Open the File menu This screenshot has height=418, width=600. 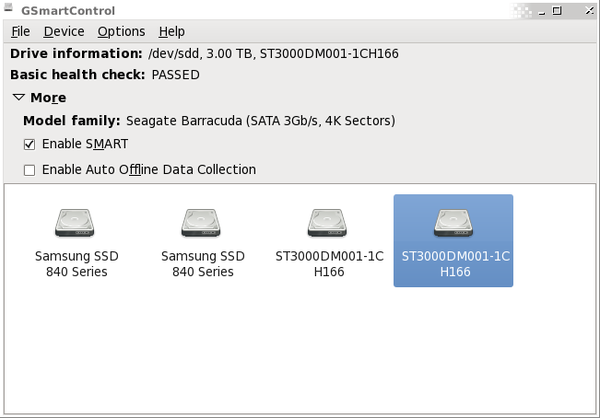20,31
